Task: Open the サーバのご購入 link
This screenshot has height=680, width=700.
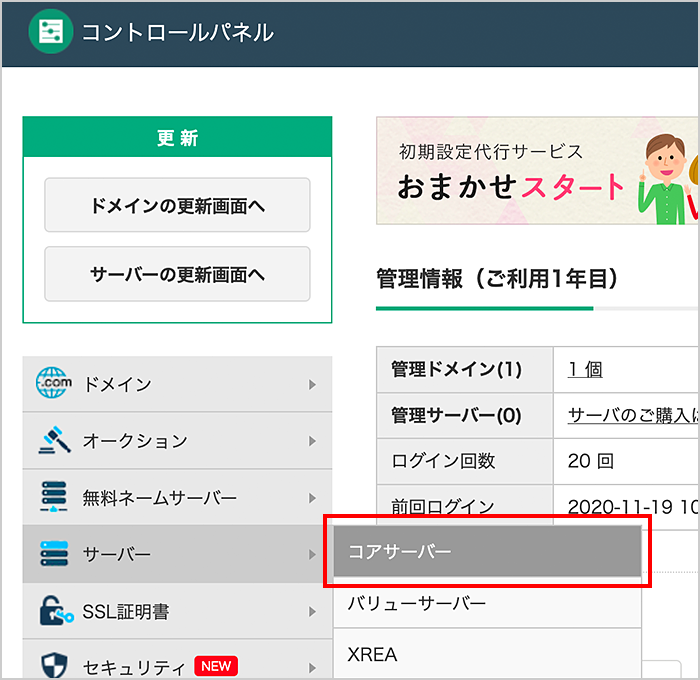Action: [633, 415]
